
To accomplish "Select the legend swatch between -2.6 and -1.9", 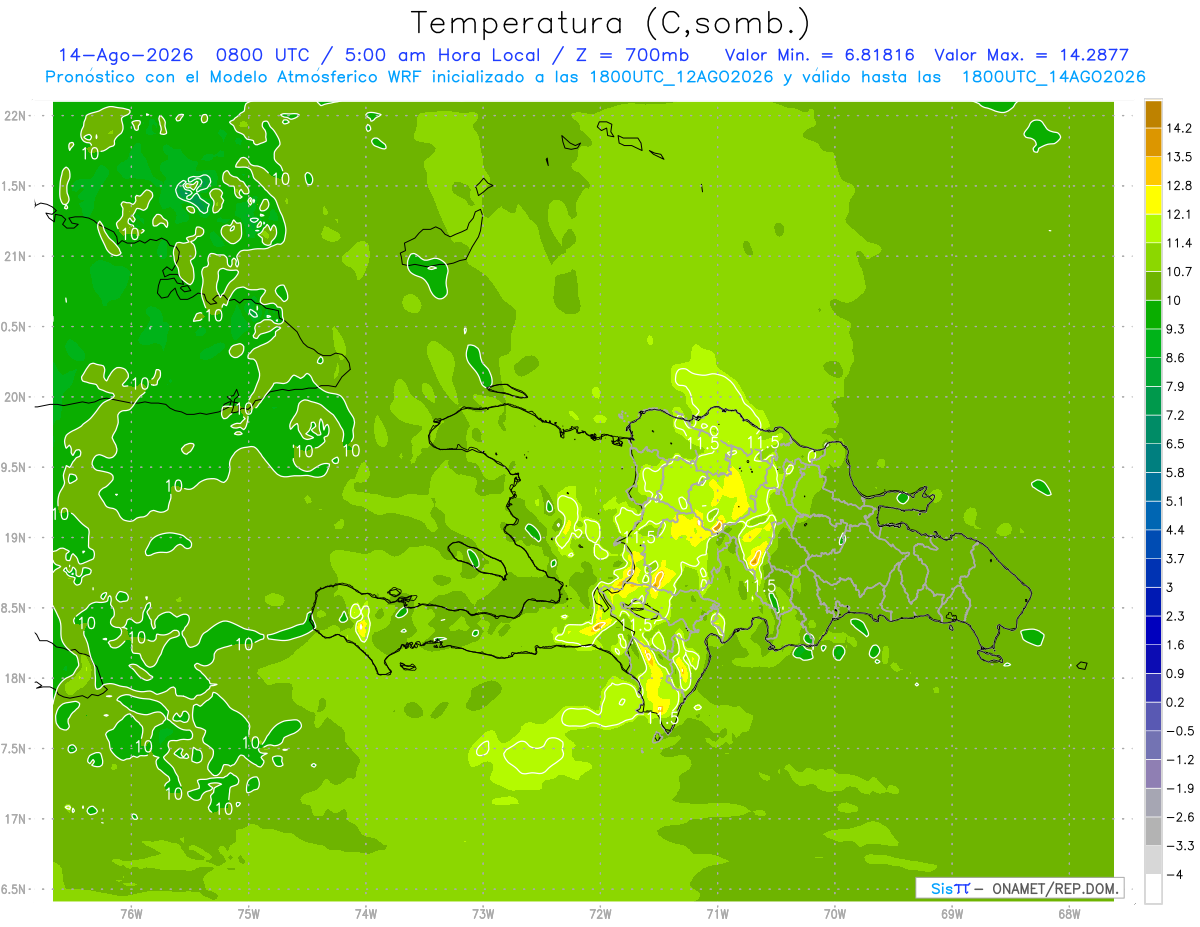I will point(1153,803).
